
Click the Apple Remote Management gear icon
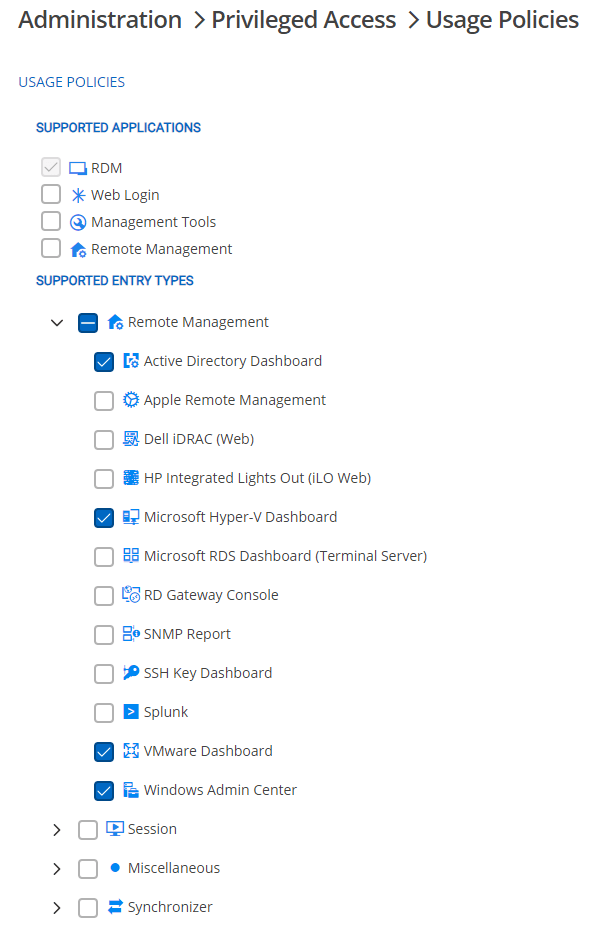point(131,399)
